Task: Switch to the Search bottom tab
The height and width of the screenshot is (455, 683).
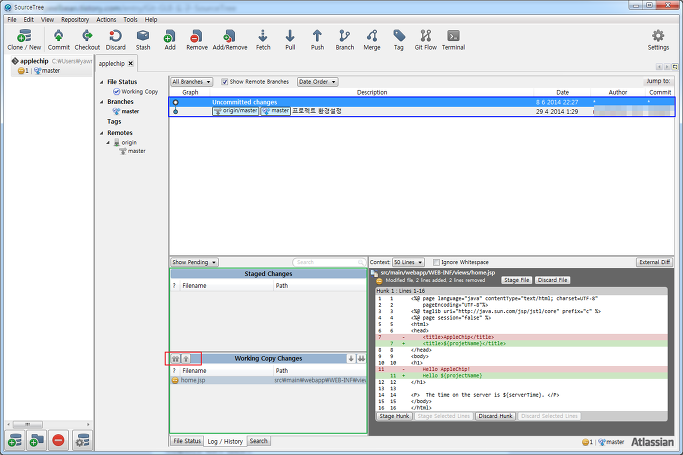Action: 258,441
